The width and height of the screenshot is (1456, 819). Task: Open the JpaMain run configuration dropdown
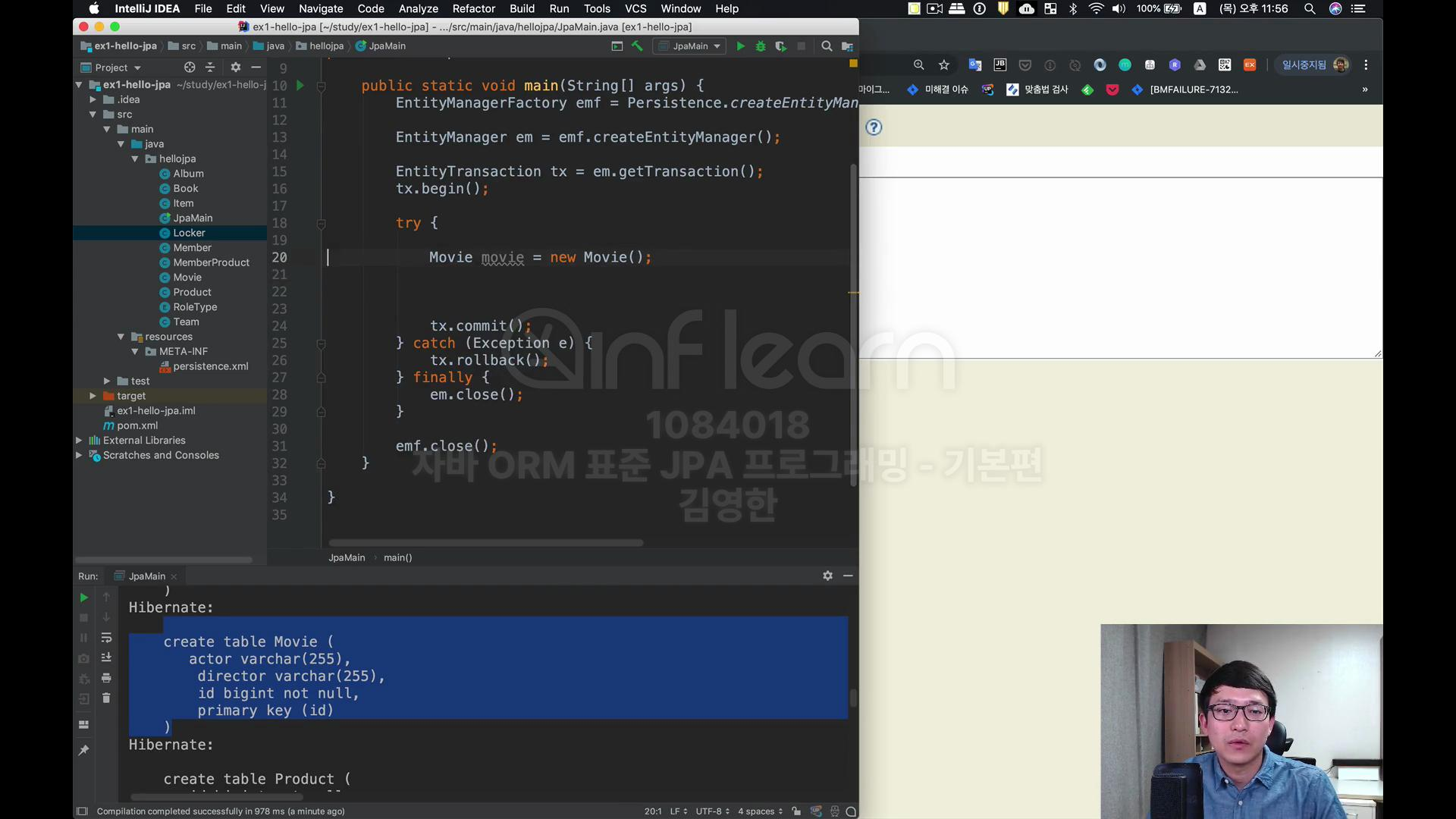coord(690,46)
